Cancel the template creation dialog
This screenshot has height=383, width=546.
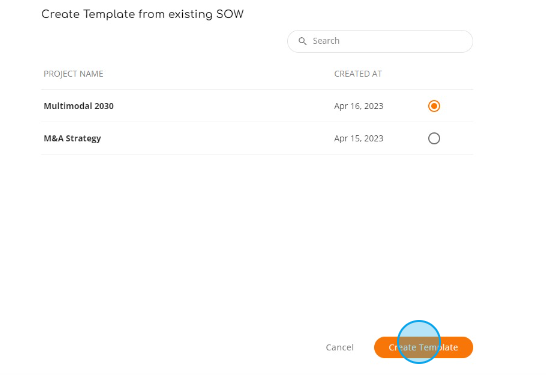[x=340, y=347]
